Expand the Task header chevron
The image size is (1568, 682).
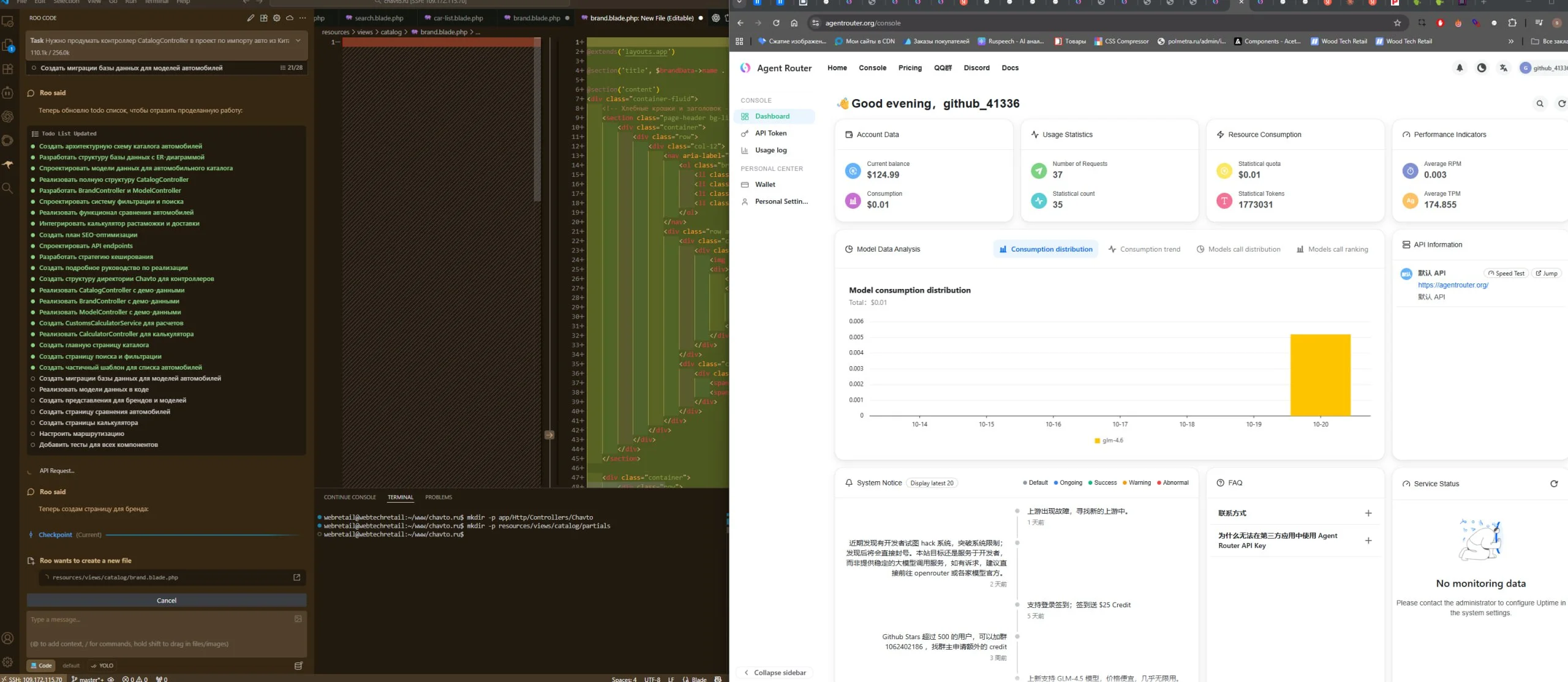pos(298,40)
